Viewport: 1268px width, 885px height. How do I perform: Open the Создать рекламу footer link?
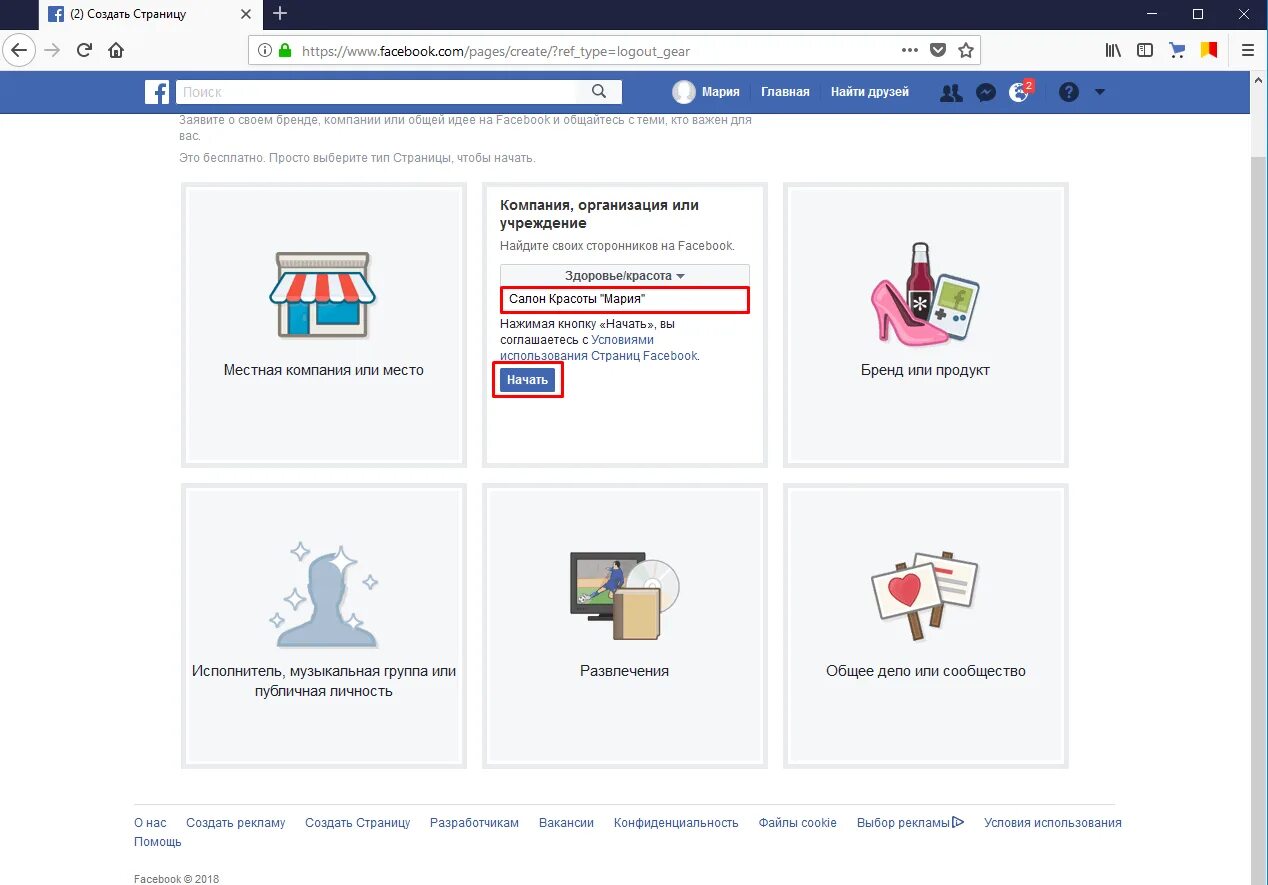(x=235, y=823)
